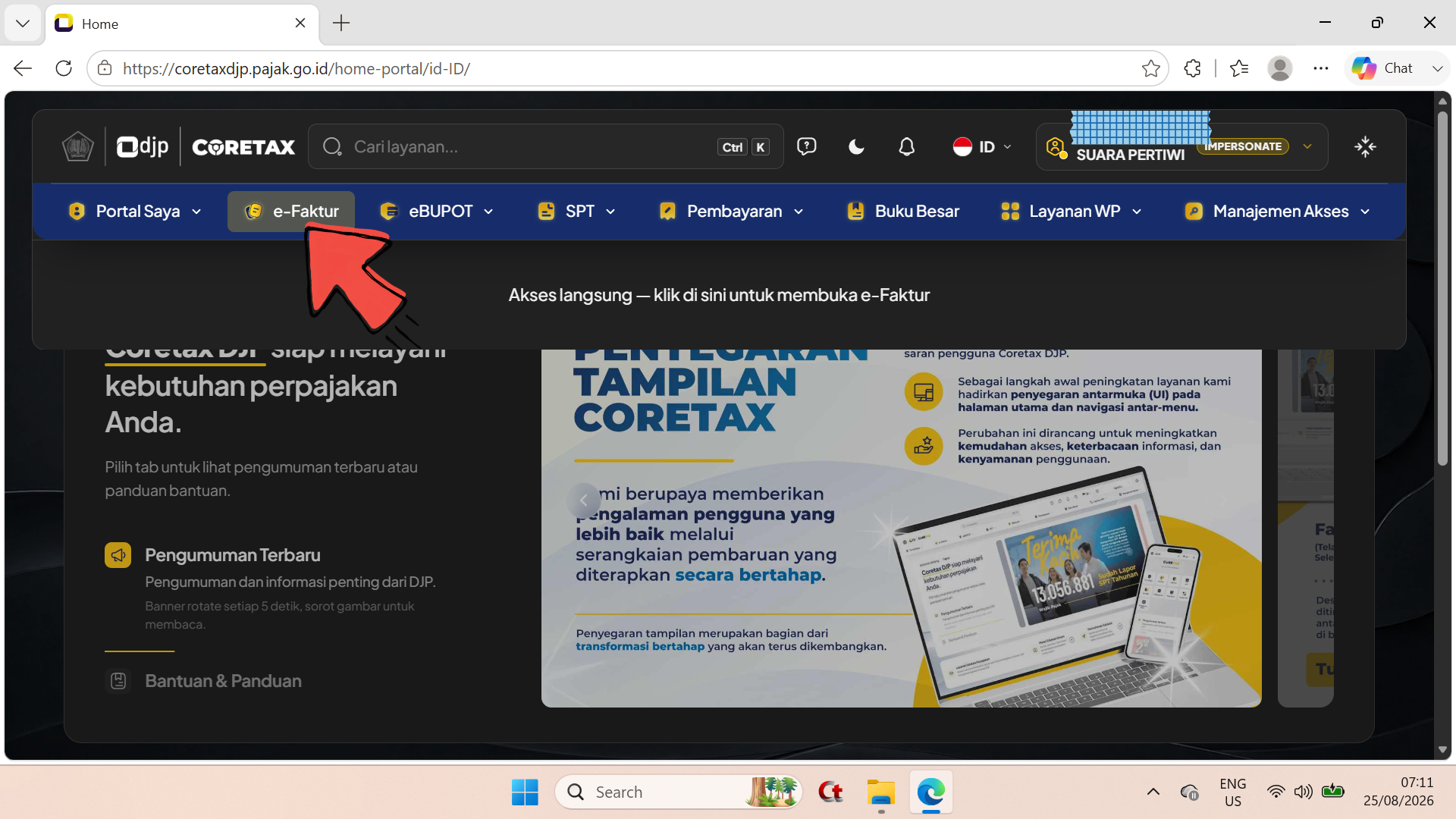Viewport: 1456px width, 819px height.
Task: Open the help chat bubble icon
Action: click(x=806, y=146)
